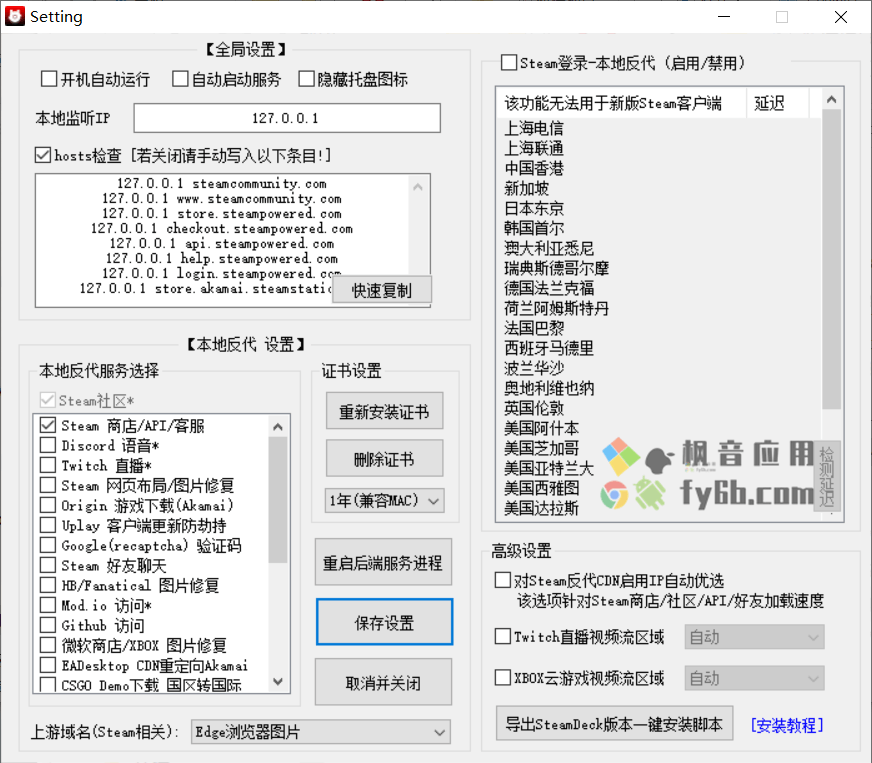Enable 对Steam反代CDN启用IP自动优选 checkbox
Image resolution: width=872 pixels, height=763 pixels.
(x=503, y=580)
